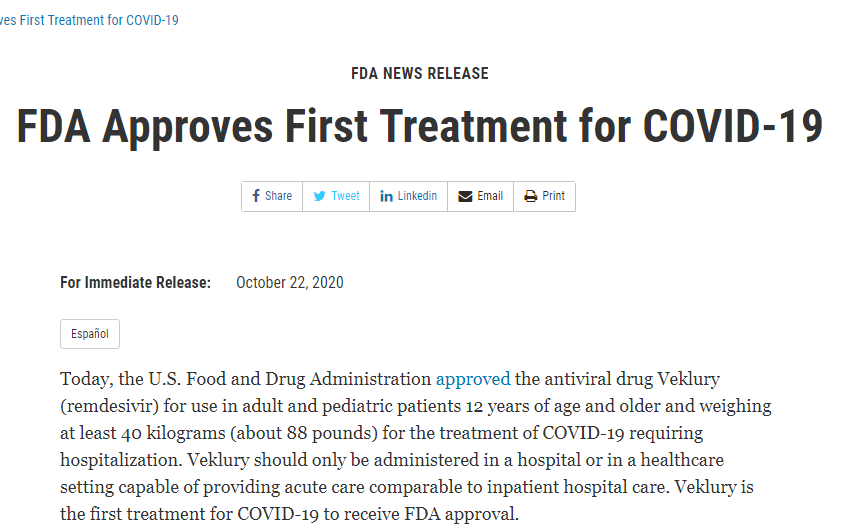Image resolution: width=847 pixels, height=529 pixels.
Task: Choose the Email text label
Action: 490,196
